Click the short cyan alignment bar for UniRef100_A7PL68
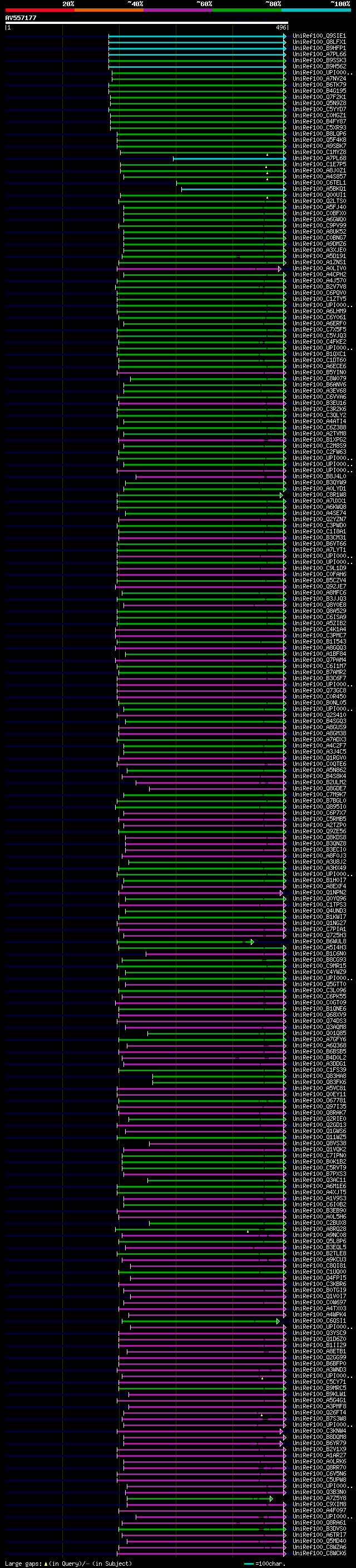 tap(229, 159)
